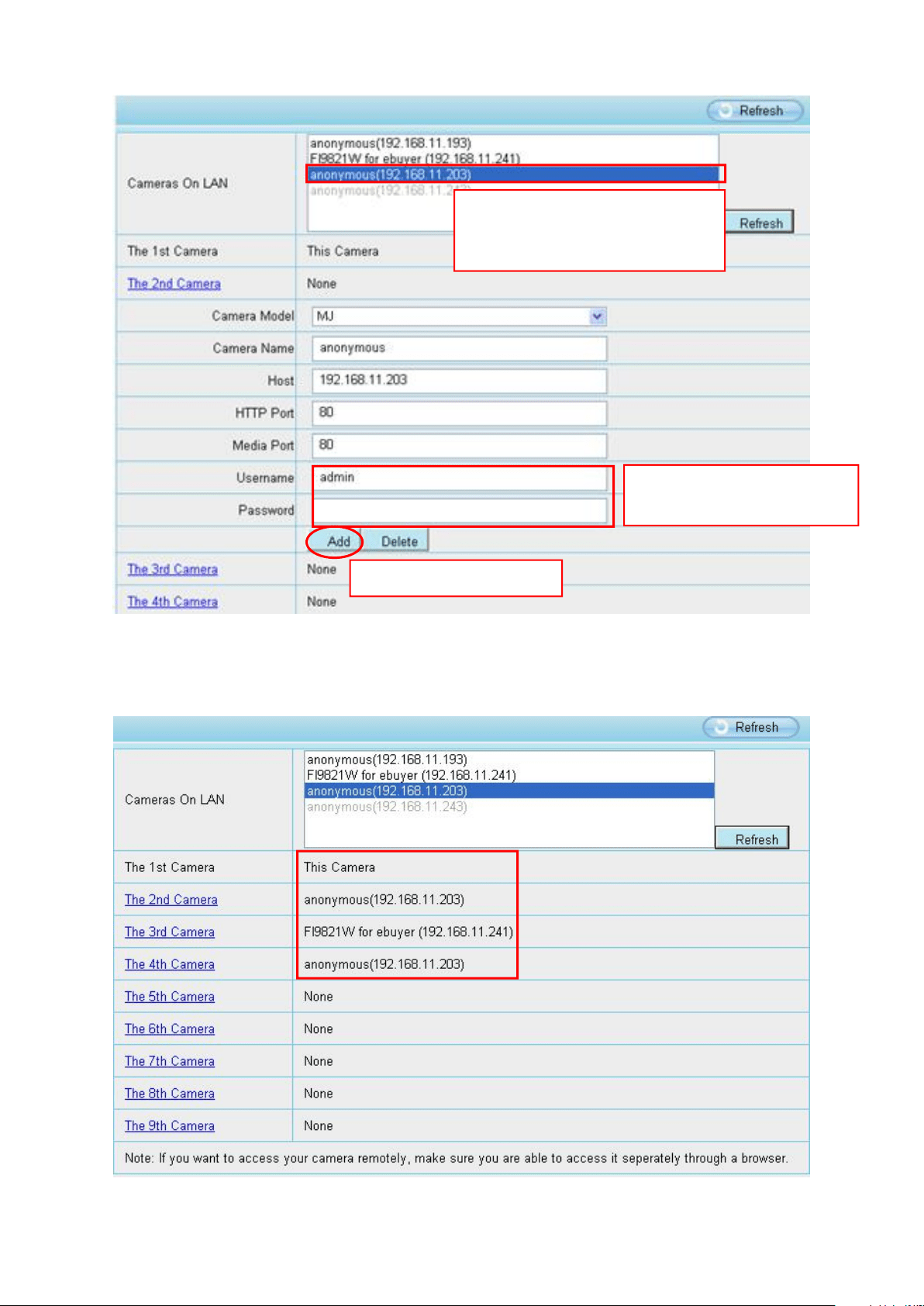Open The 4th Camera link in the Add form panel
The height and width of the screenshot is (1306, 924).
point(173,601)
